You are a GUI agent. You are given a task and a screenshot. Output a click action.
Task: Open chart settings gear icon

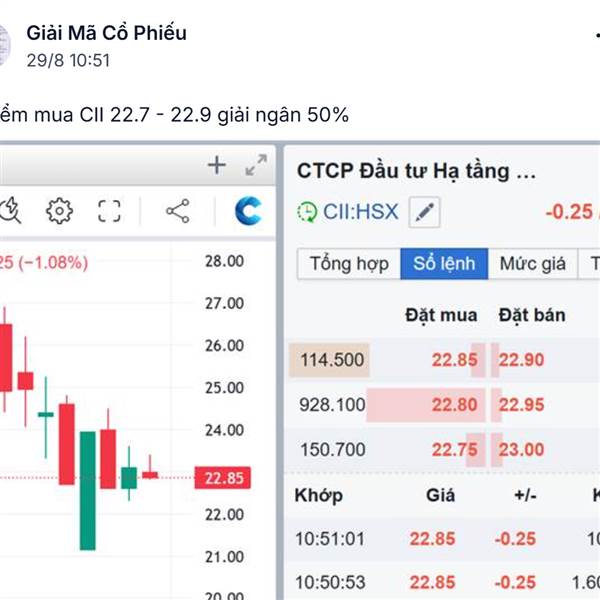tap(60, 211)
